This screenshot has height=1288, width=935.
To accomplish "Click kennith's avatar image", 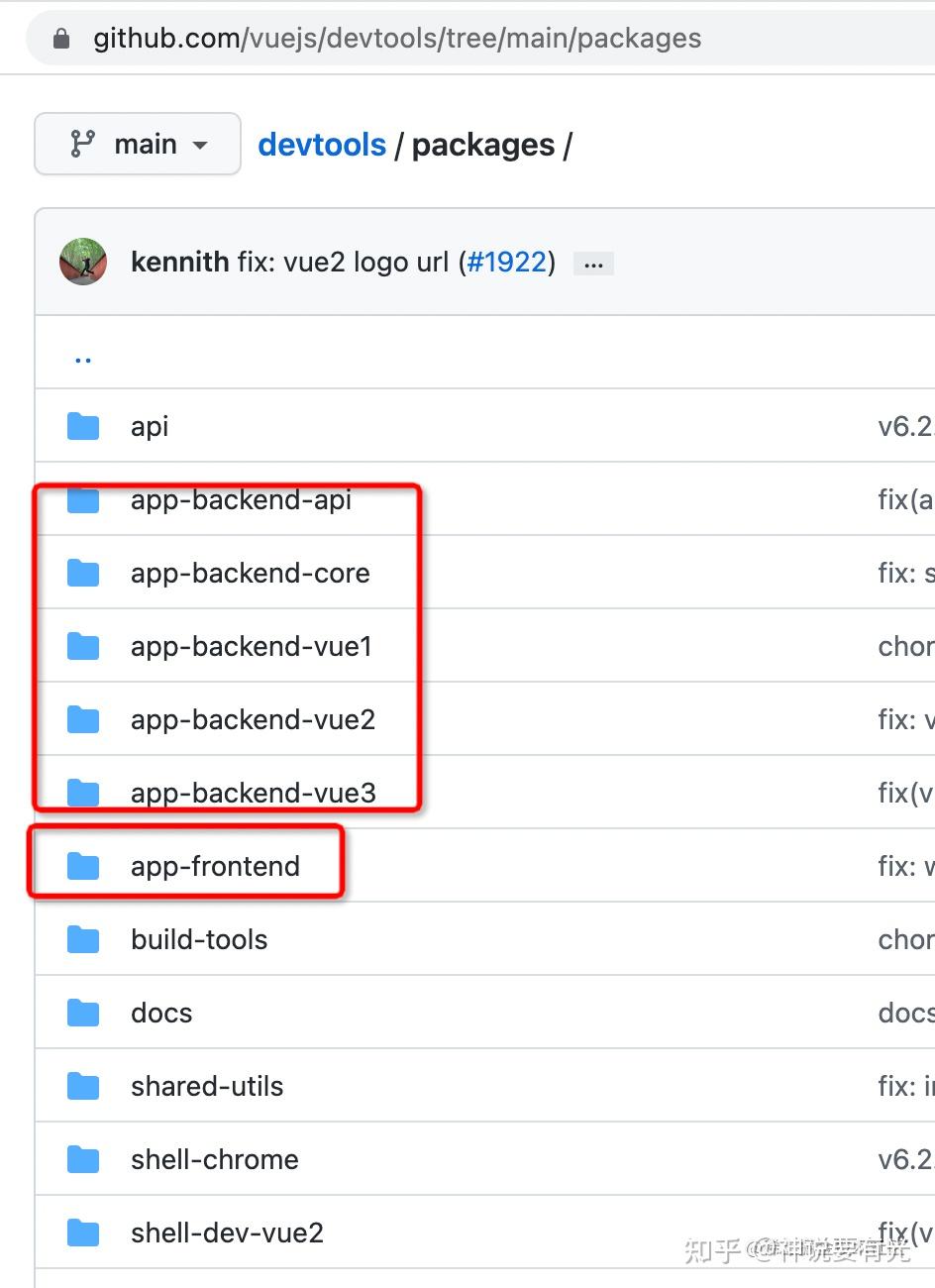I will 83,262.
